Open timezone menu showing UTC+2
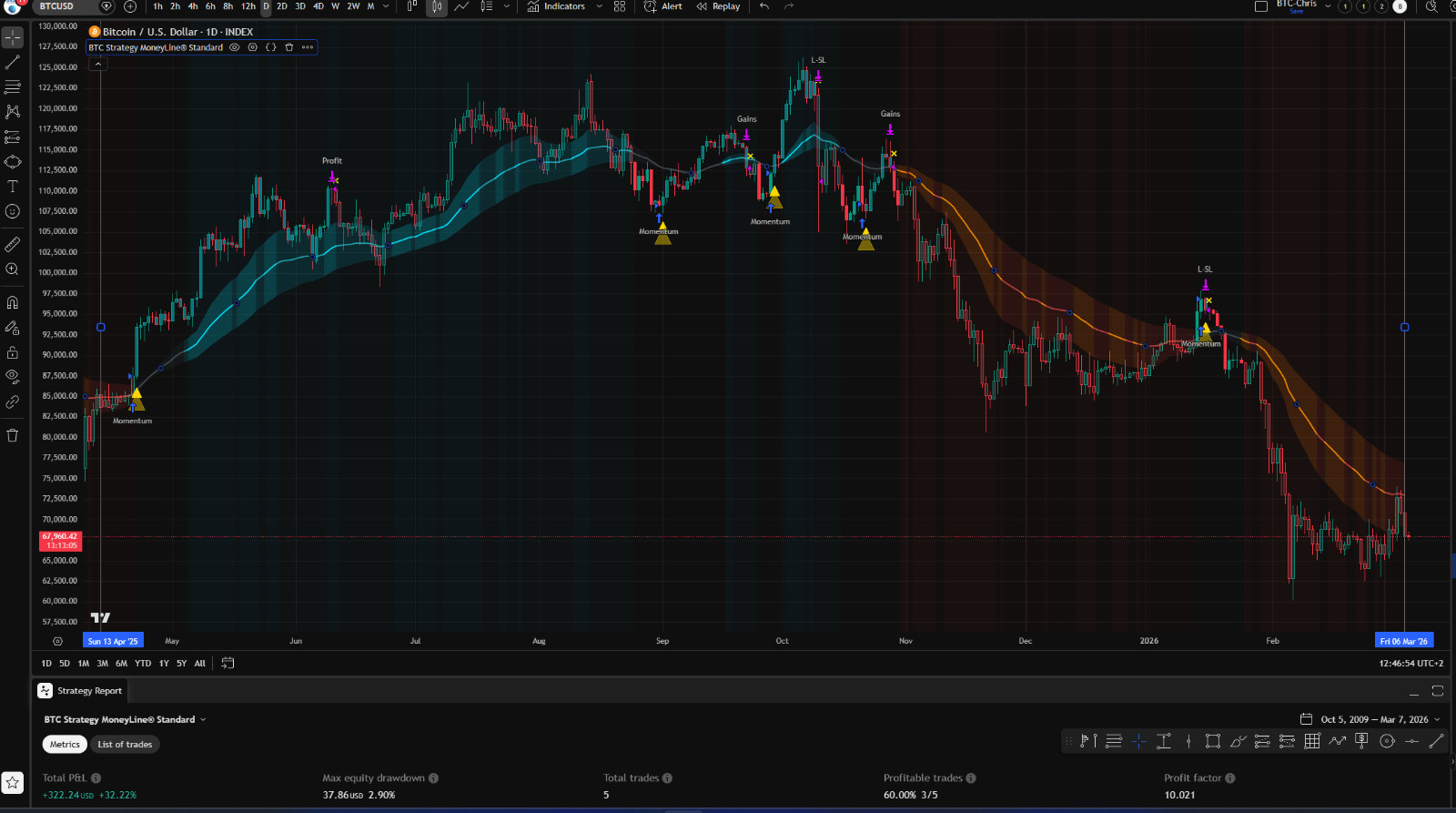This screenshot has height=813, width=1456. point(1410,664)
